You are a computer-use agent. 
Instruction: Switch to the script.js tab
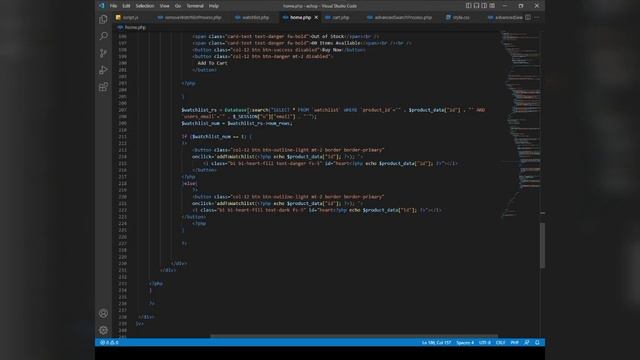[131, 18]
